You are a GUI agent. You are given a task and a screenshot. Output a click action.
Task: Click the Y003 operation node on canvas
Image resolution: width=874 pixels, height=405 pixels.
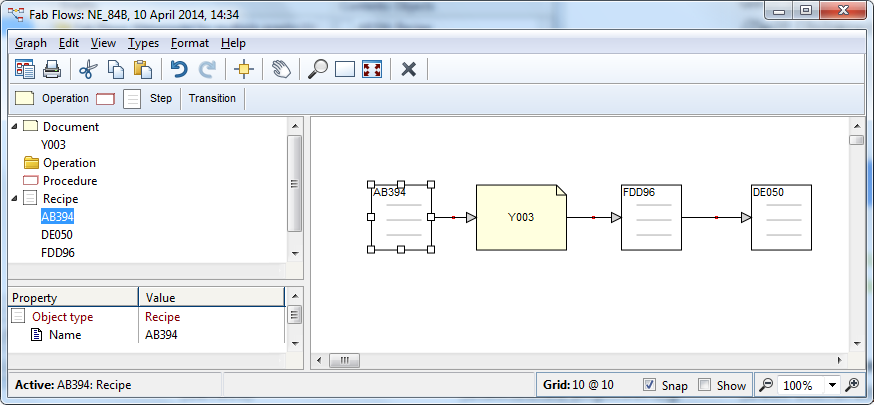coord(520,217)
